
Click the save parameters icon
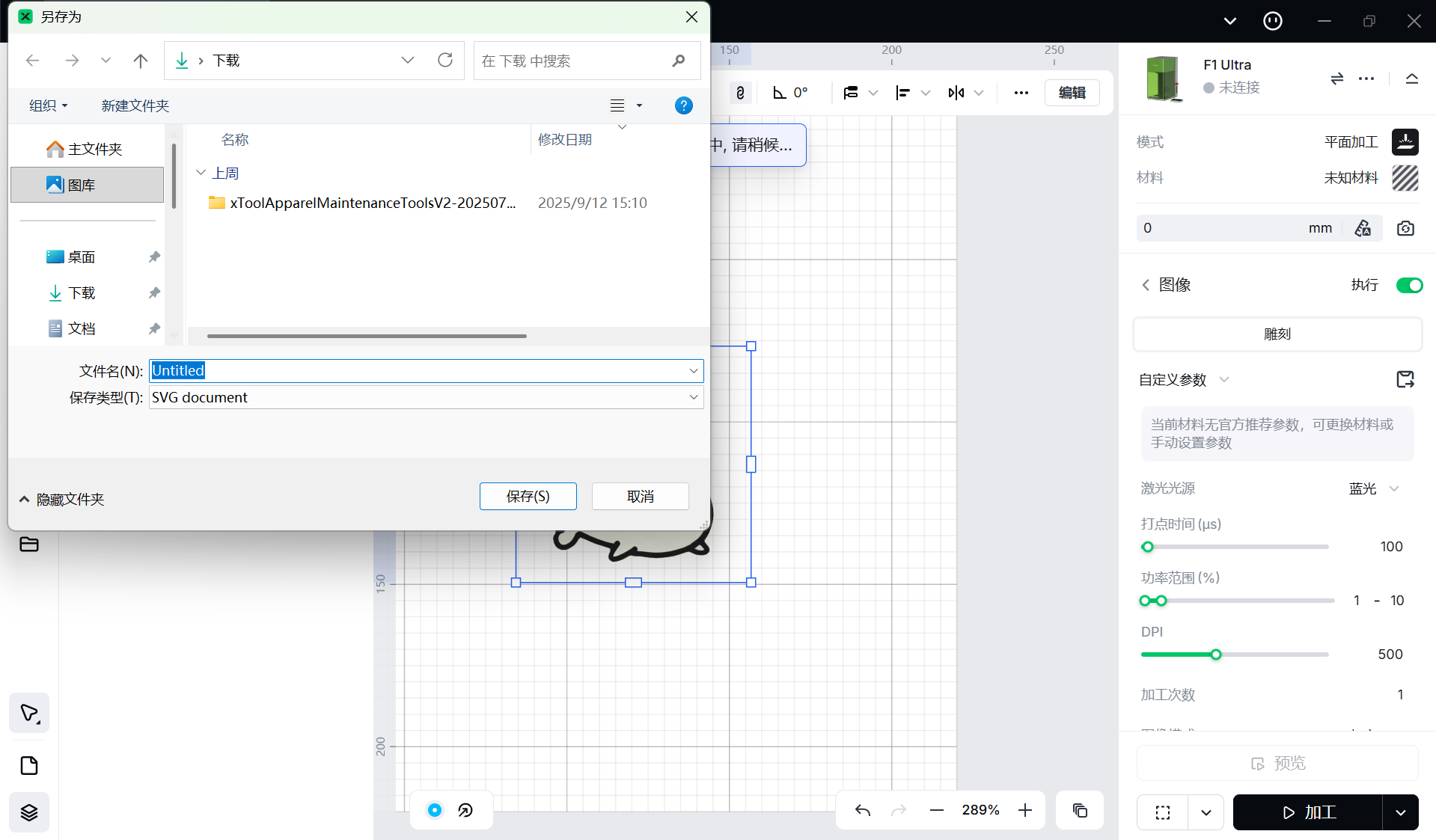pos(1405,379)
